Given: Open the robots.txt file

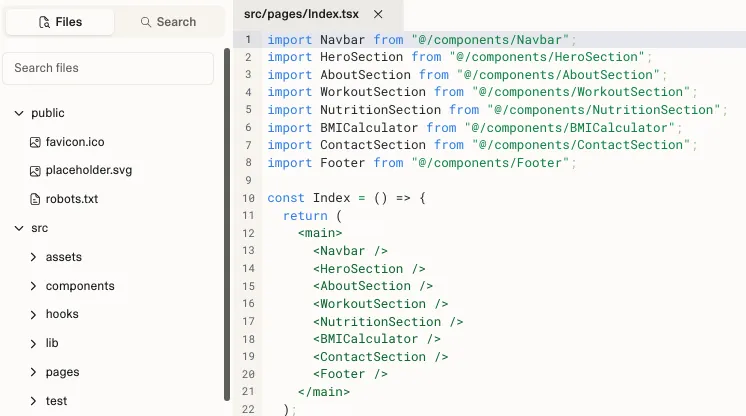Looking at the screenshot, I should (72, 199).
